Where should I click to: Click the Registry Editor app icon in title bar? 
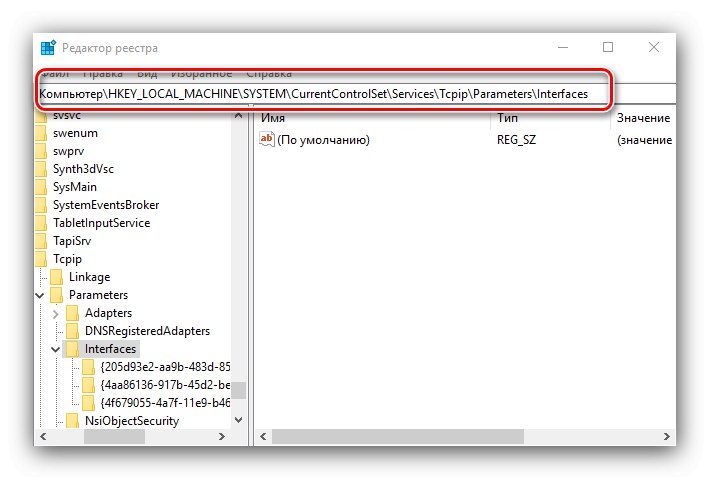[x=48, y=47]
